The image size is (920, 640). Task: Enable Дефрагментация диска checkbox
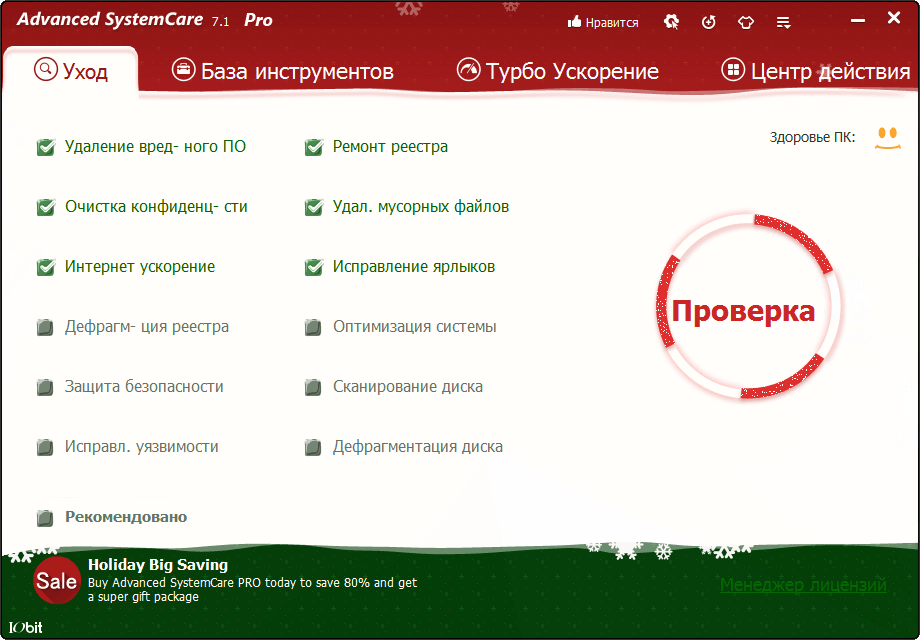click(x=313, y=448)
